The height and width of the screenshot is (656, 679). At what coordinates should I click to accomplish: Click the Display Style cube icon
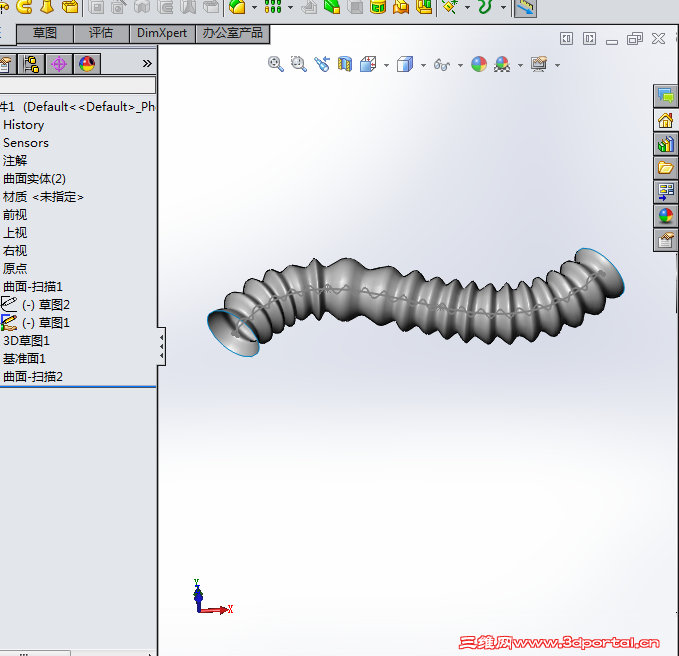(405, 64)
